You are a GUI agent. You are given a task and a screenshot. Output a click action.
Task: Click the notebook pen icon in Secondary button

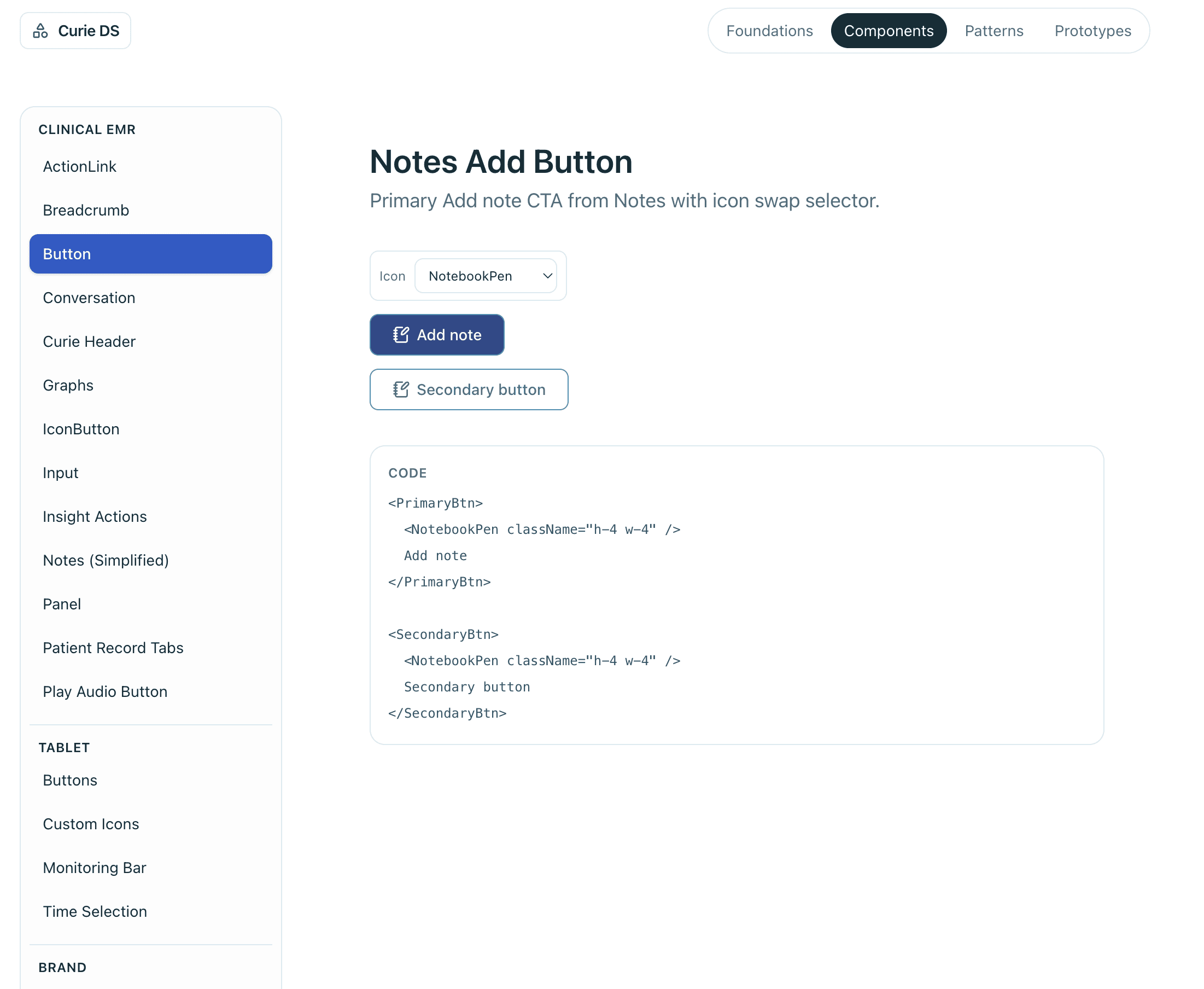[x=400, y=389]
